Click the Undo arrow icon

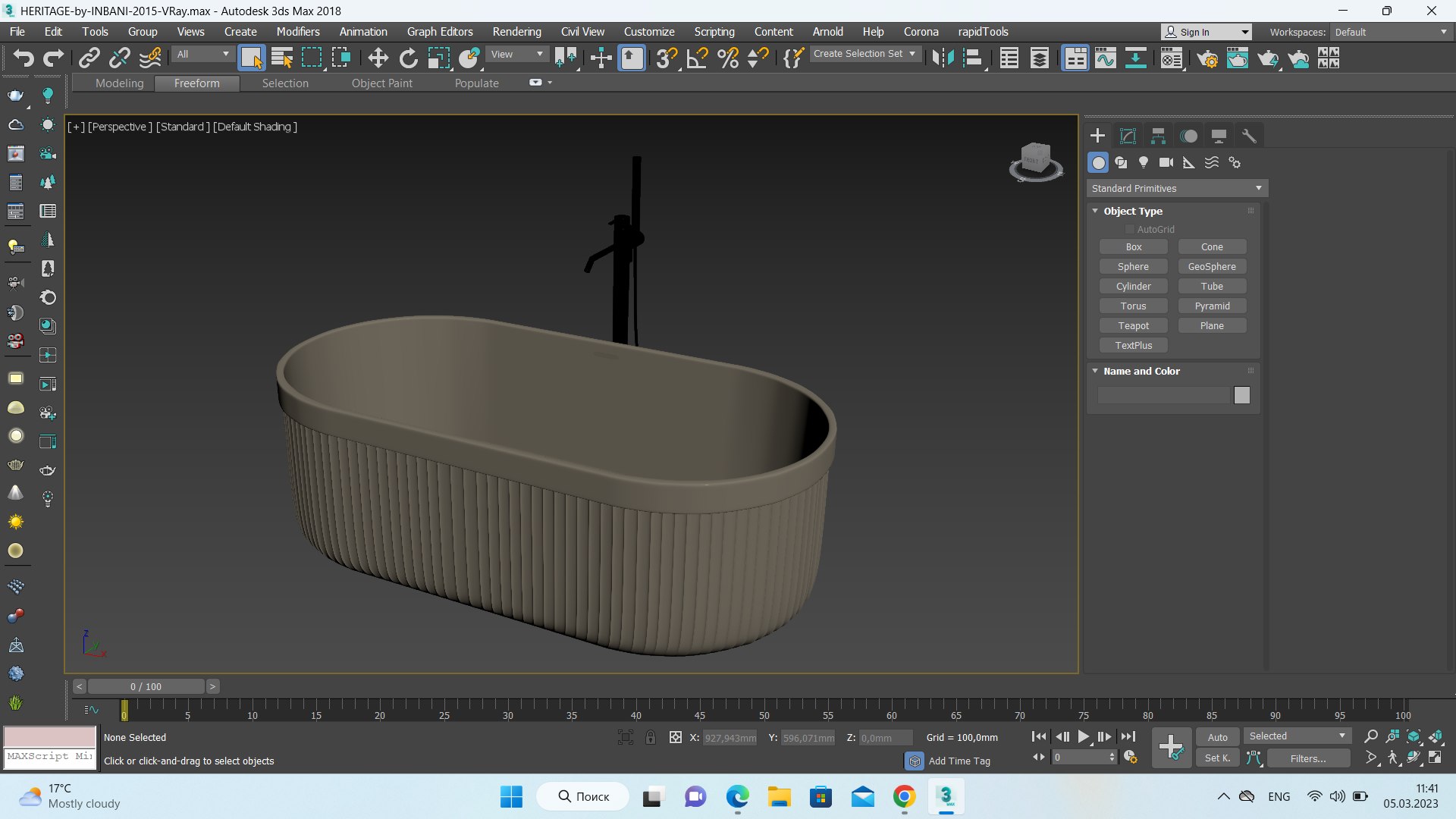tap(24, 58)
